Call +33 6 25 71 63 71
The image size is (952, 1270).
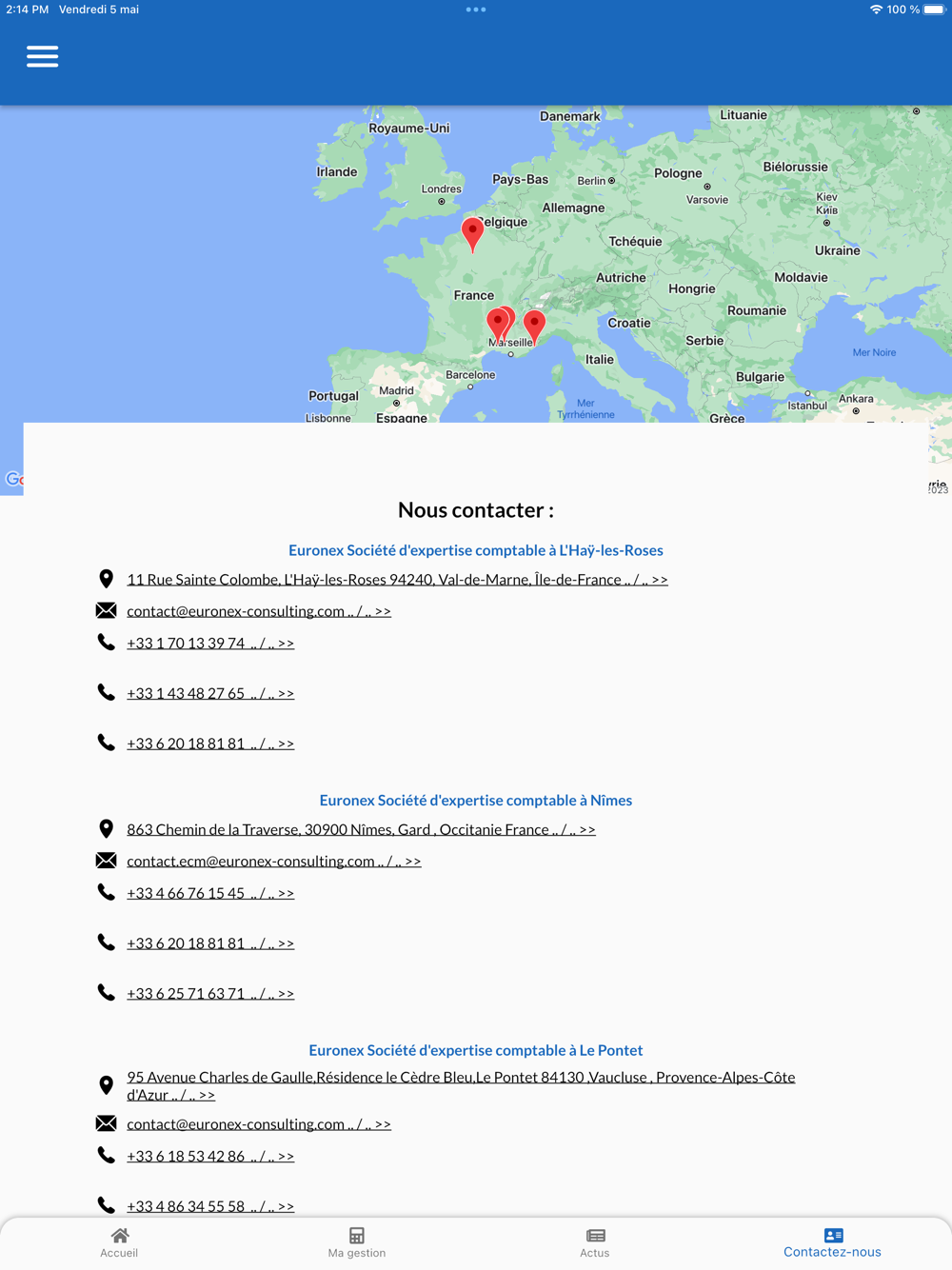pyautogui.click(x=210, y=993)
